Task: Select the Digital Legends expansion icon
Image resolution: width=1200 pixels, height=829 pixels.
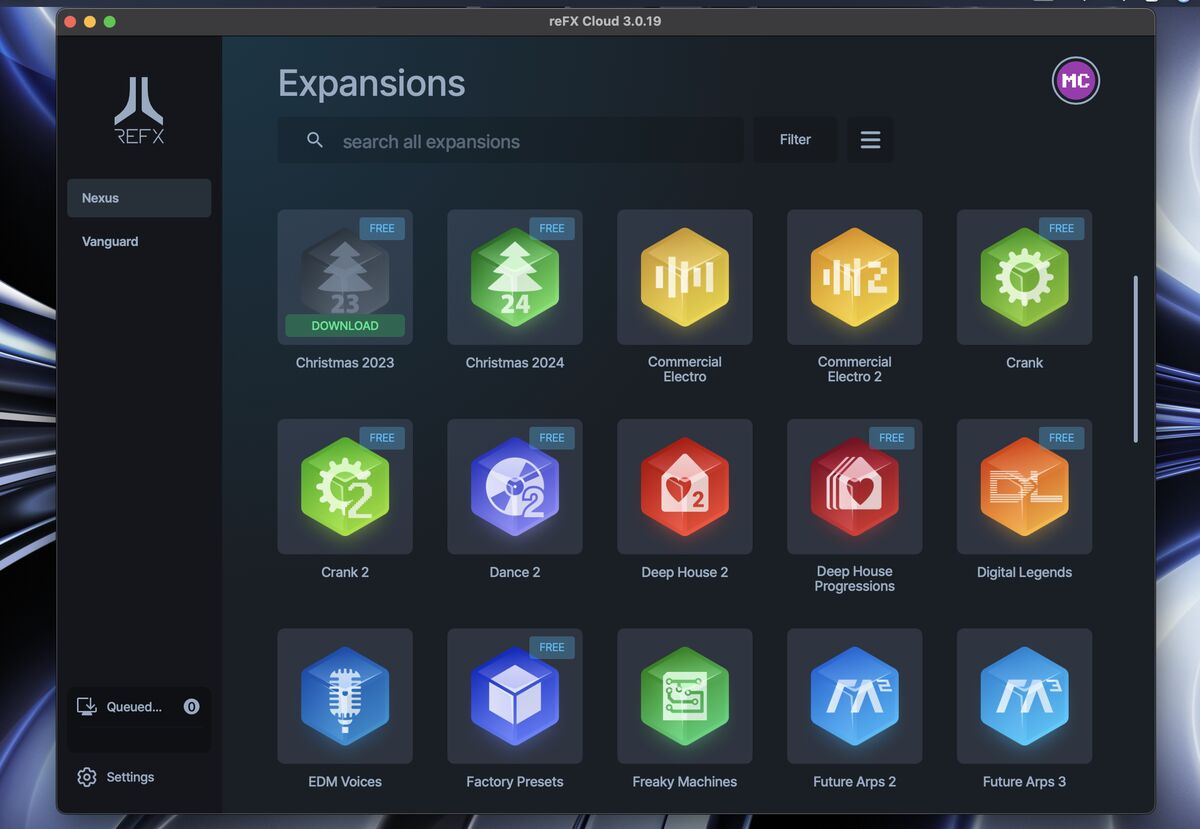Action: click(1024, 487)
